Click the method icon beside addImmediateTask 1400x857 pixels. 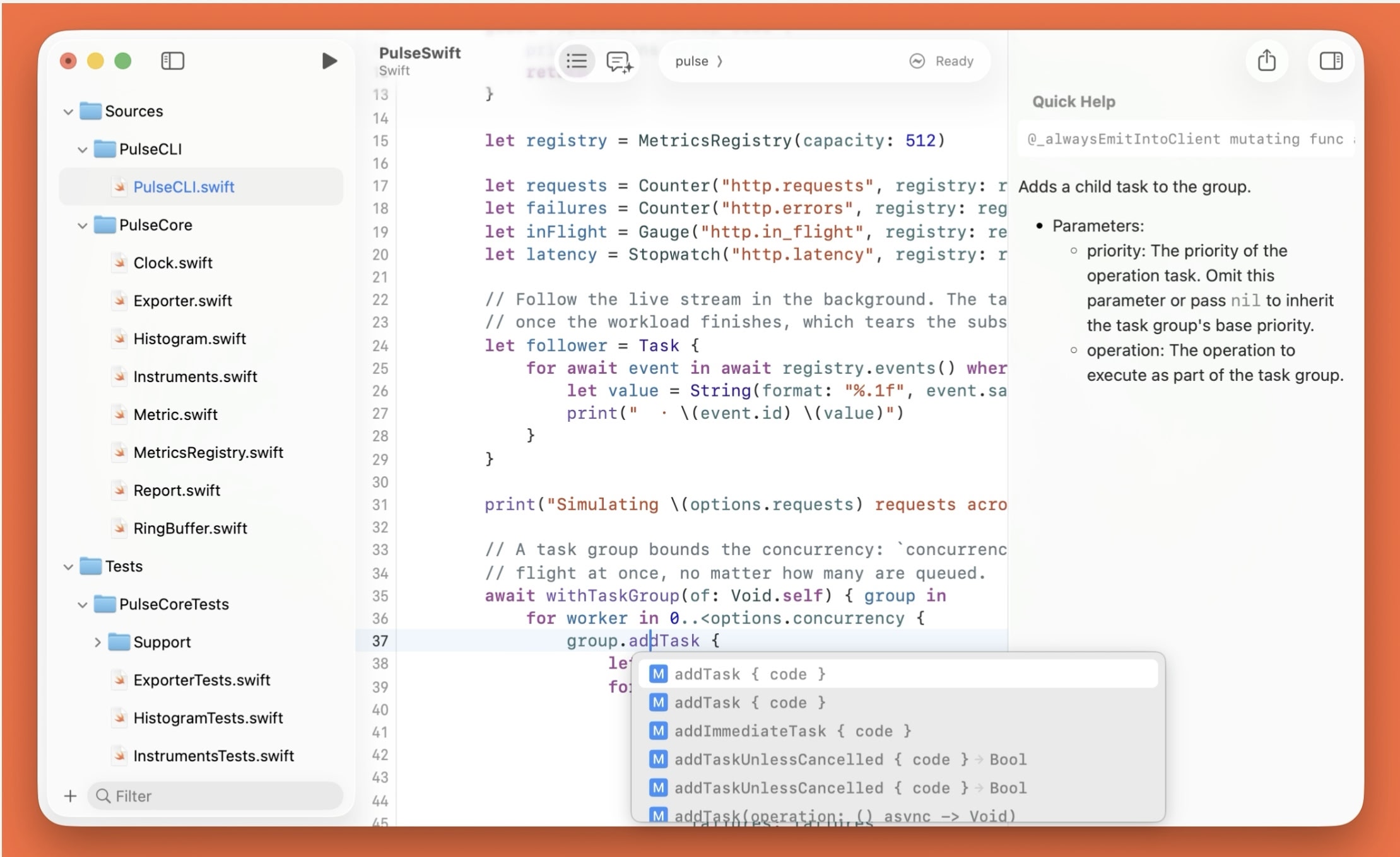(658, 731)
